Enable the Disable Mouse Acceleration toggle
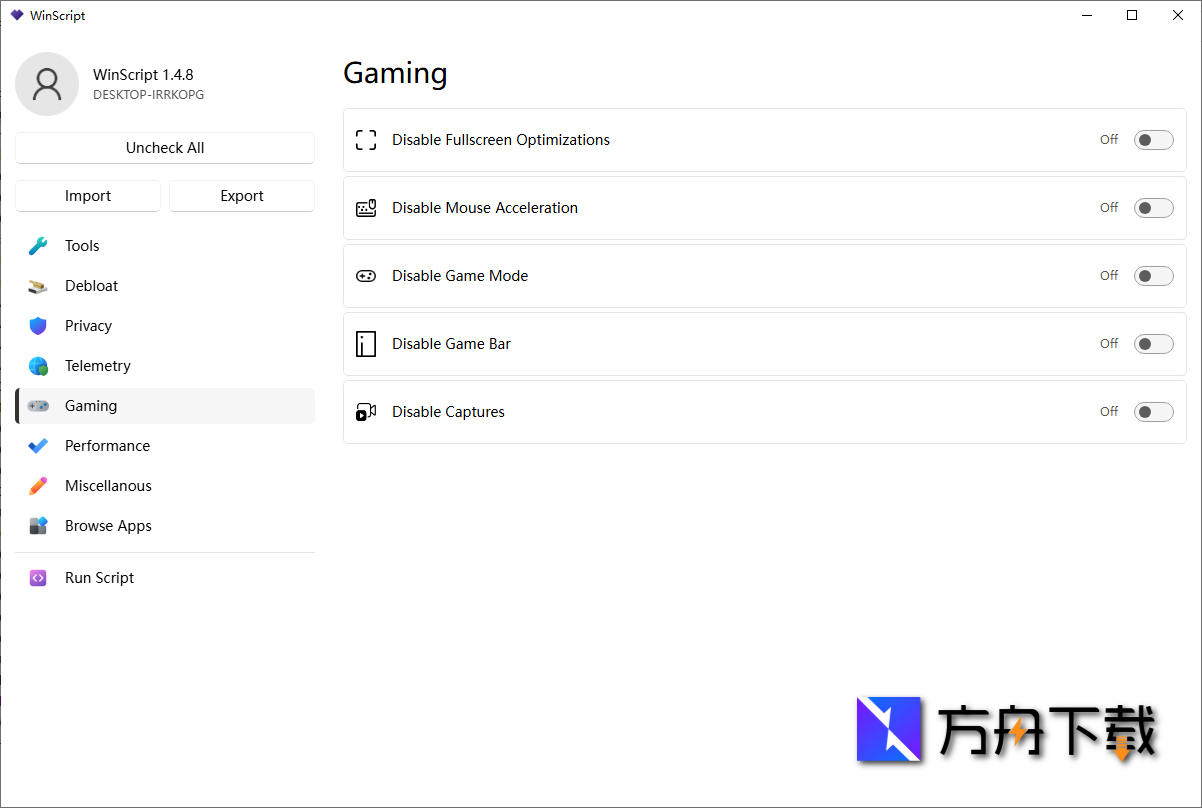1202x808 pixels. 1153,208
